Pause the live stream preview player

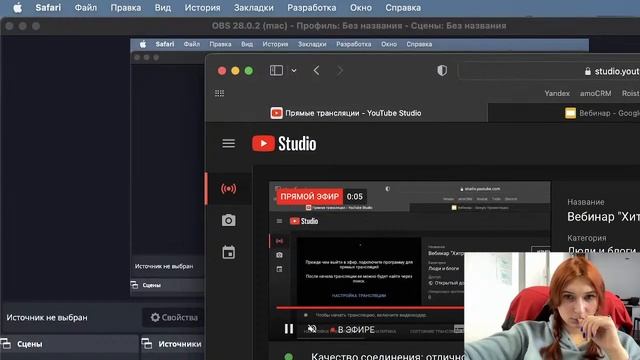[289, 329]
